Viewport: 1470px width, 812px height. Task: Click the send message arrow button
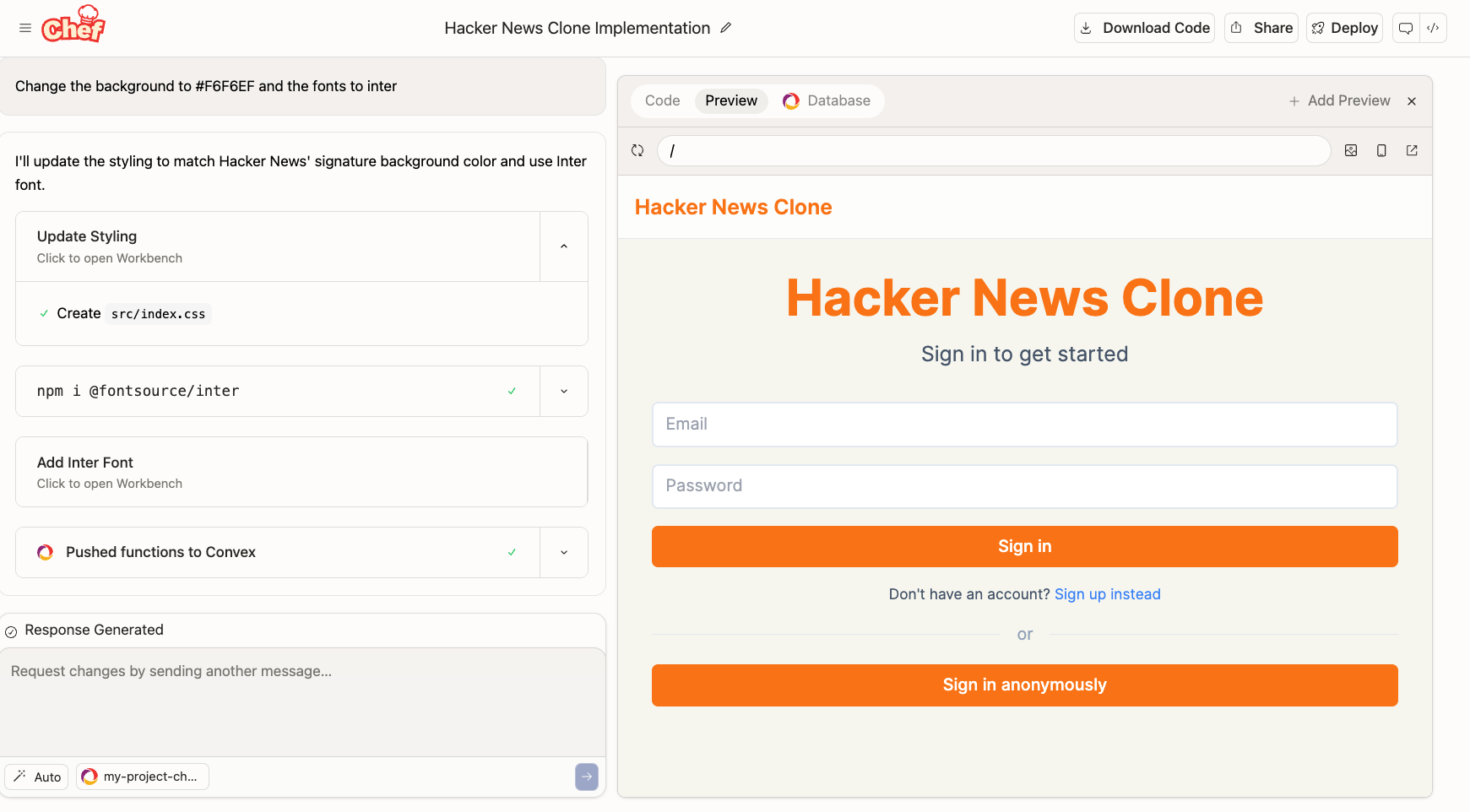coord(587,777)
